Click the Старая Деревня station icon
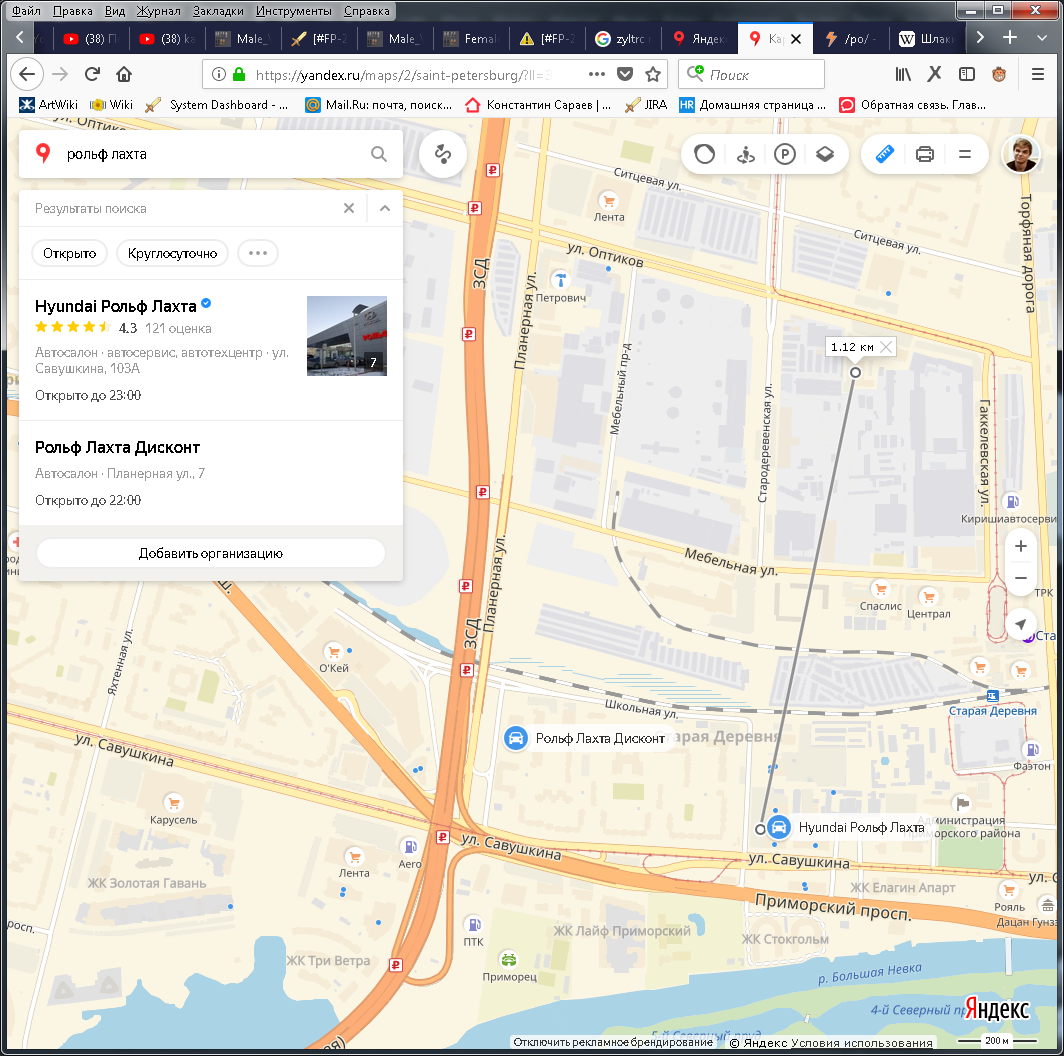The image size is (1064, 1056). click(x=993, y=696)
